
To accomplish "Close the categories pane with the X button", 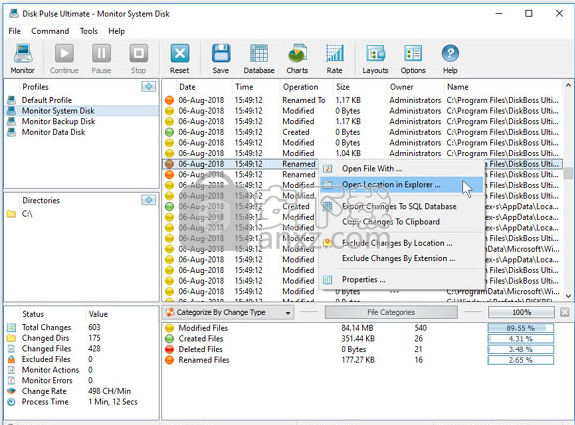I will tap(565, 312).
